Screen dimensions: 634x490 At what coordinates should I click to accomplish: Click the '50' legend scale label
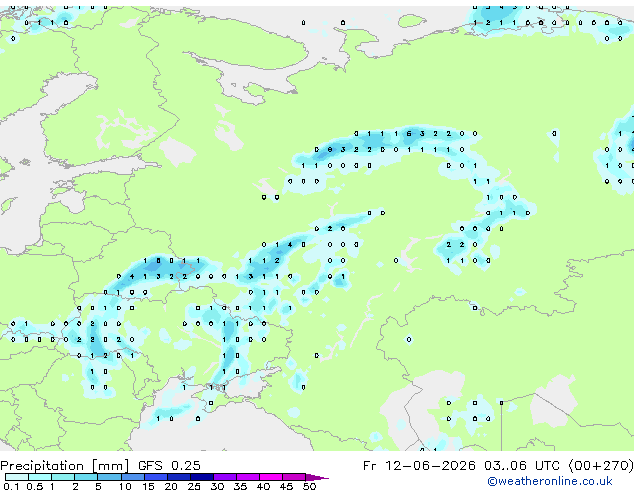click(310, 486)
